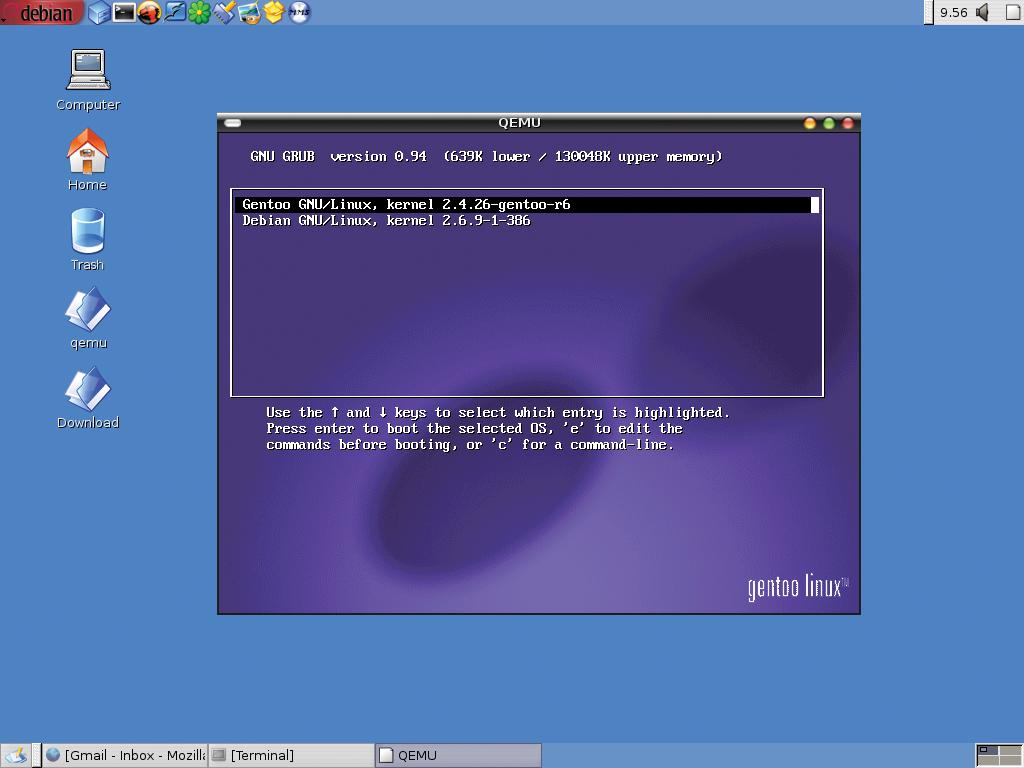Screen dimensions: 1024x768
Task: Open the Computer desktop icon
Action: point(88,80)
